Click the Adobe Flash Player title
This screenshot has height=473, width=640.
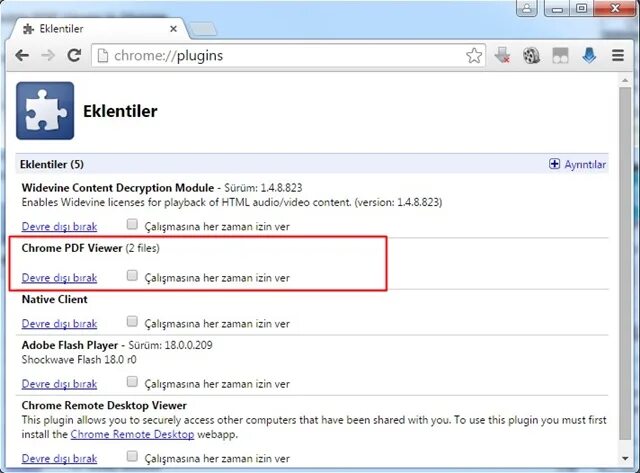70,345
